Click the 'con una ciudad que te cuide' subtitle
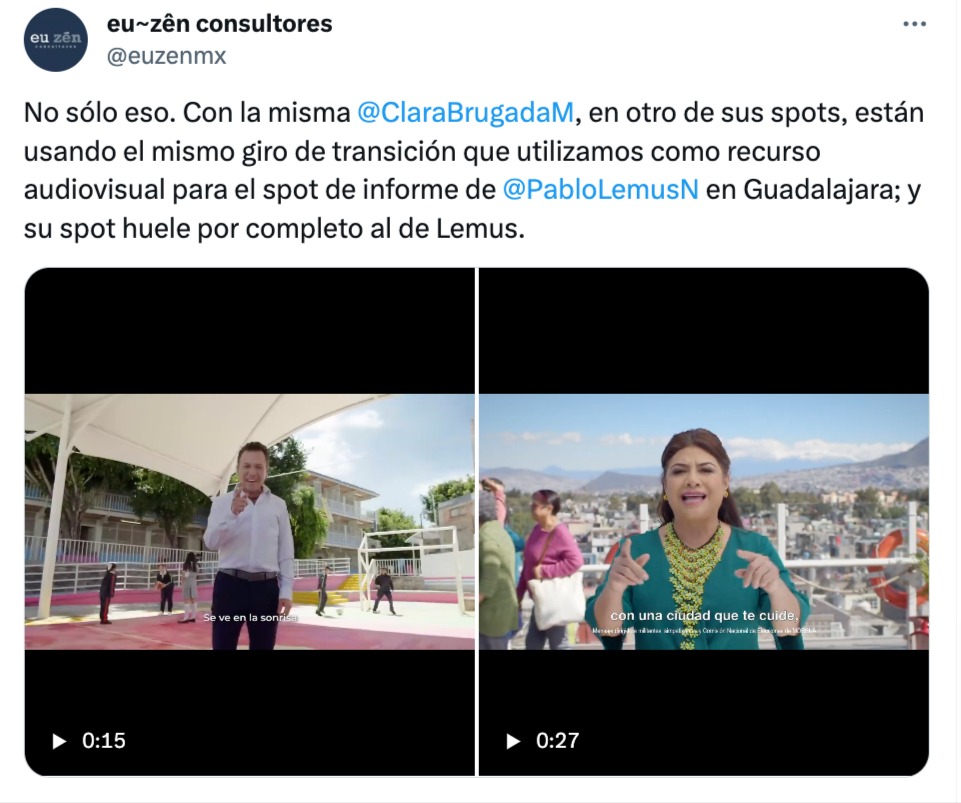Image resolution: width=961 pixels, height=803 pixels. pos(704,615)
